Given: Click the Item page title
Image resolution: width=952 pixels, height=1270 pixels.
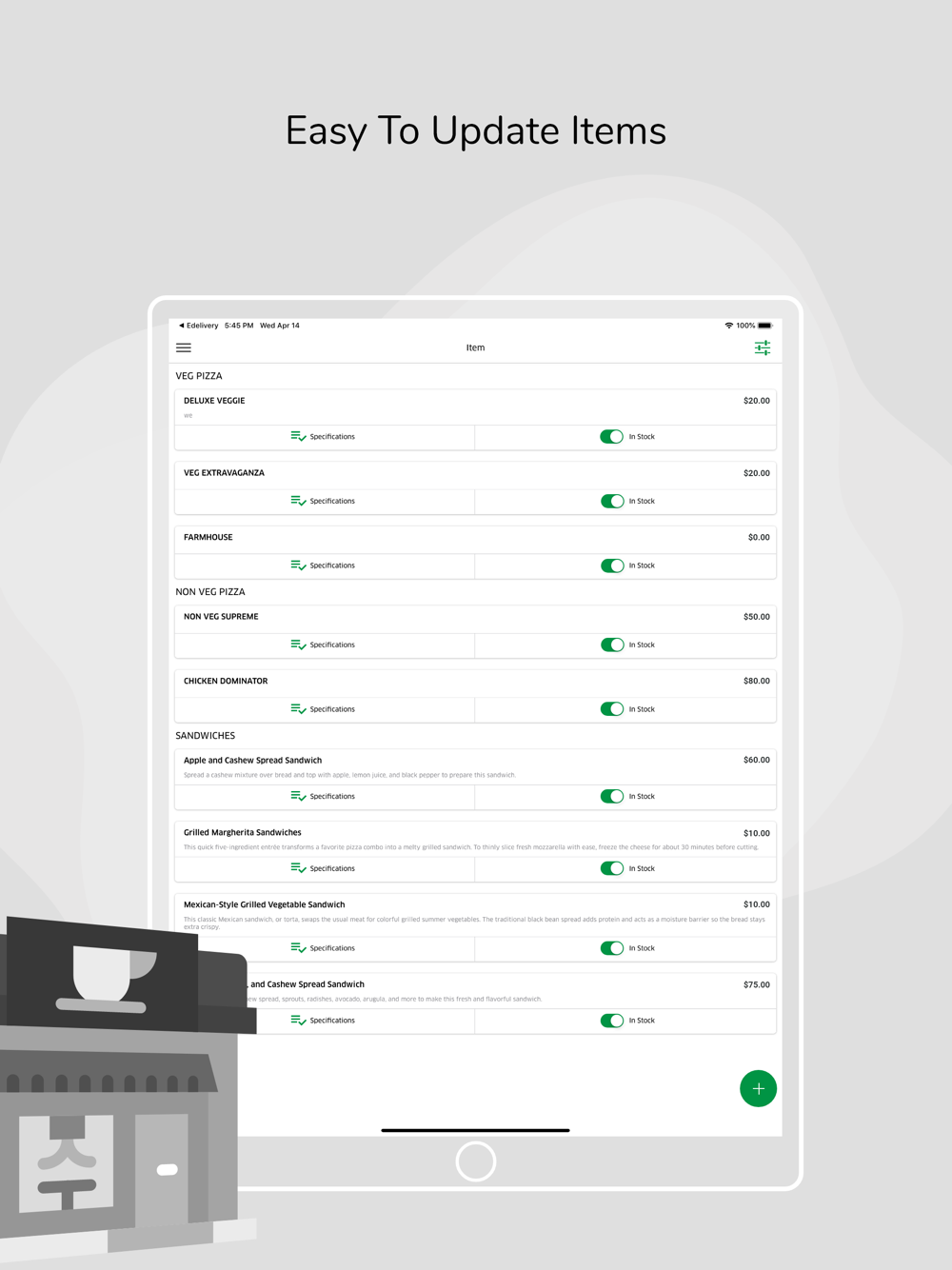Looking at the screenshot, I should pos(475,348).
